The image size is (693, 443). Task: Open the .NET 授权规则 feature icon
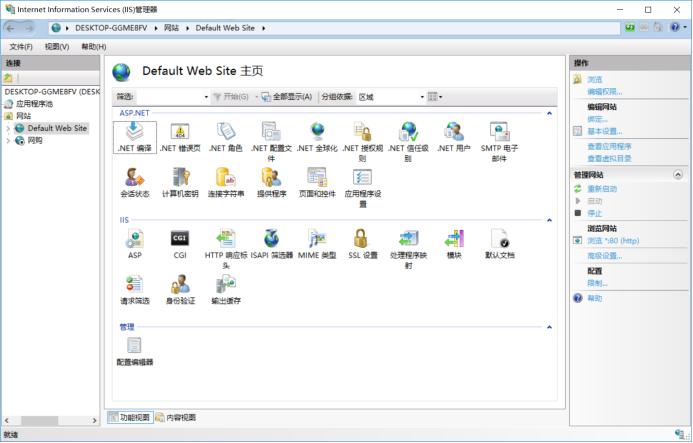click(362, 141)
